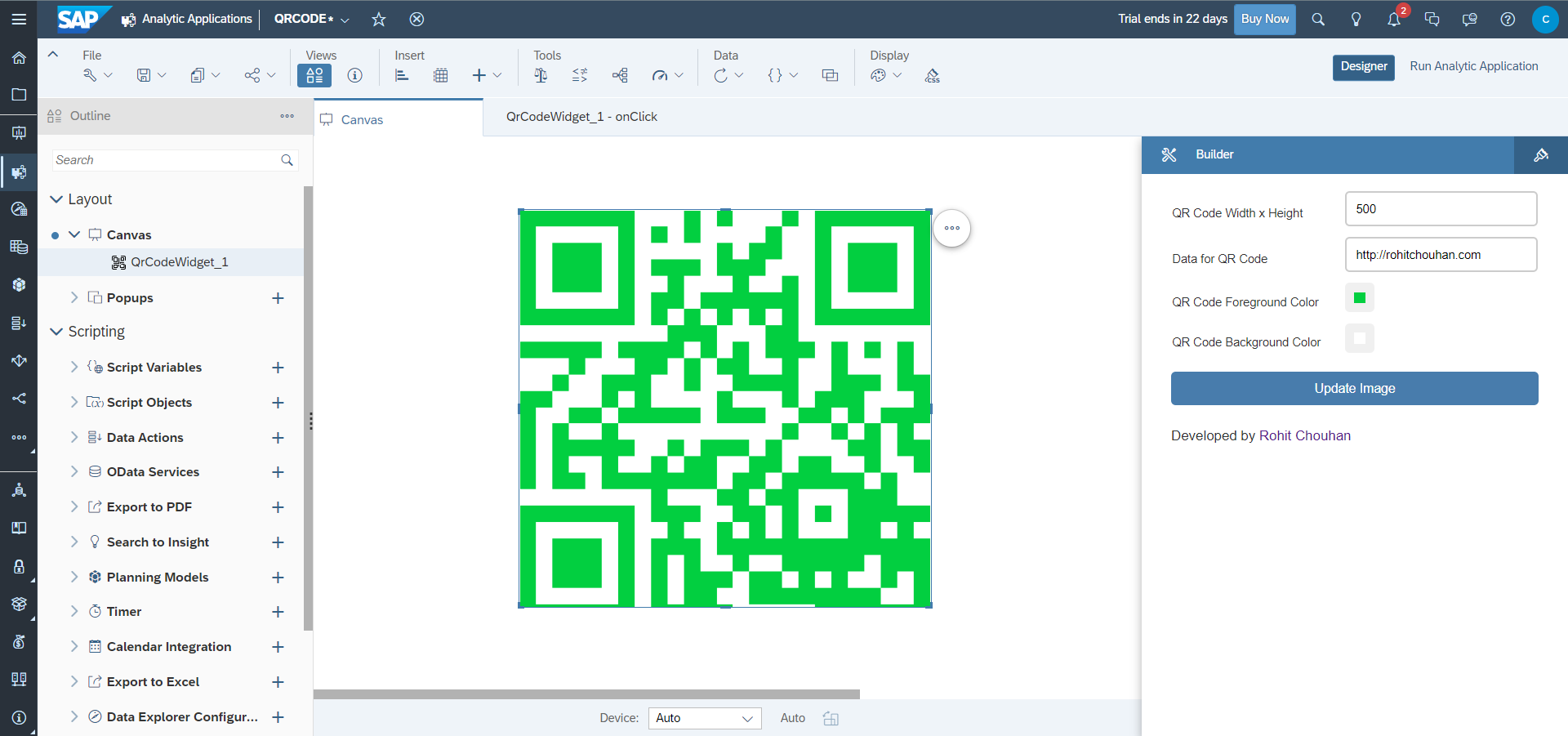1568x736 pixels.
Task: Open user profile avatar C
Action: pos(1545,19)
